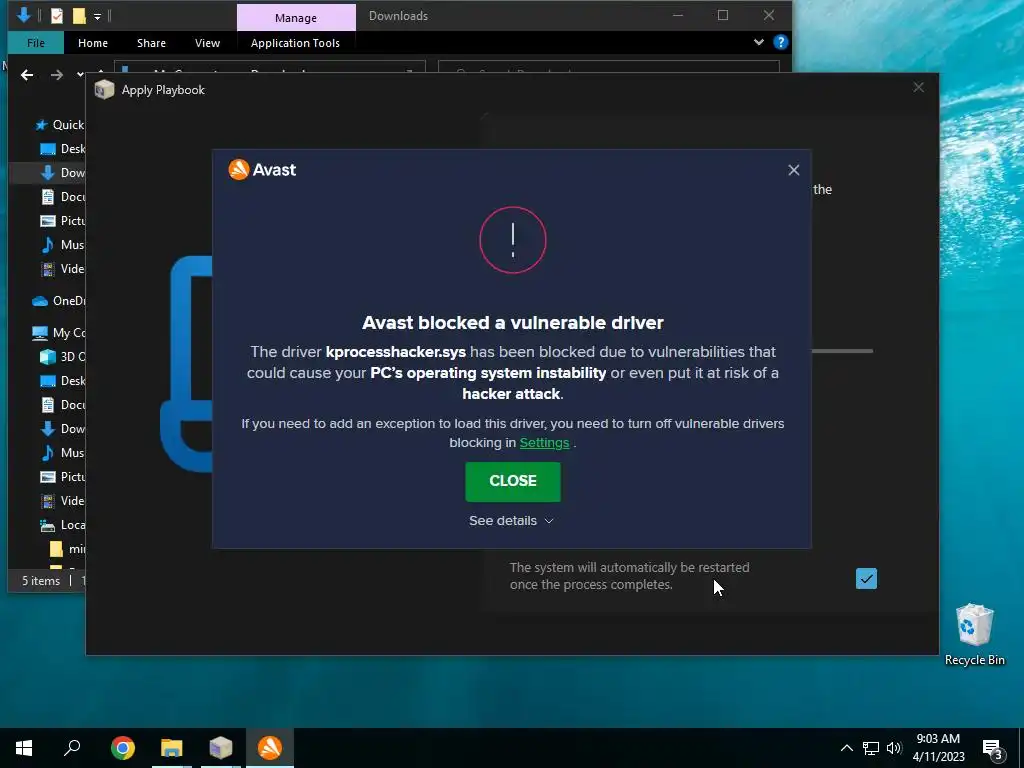This screenshot has width=1024, height=768.
Task: Select the Manage contextual tab
Action: [x=296, y=18]
